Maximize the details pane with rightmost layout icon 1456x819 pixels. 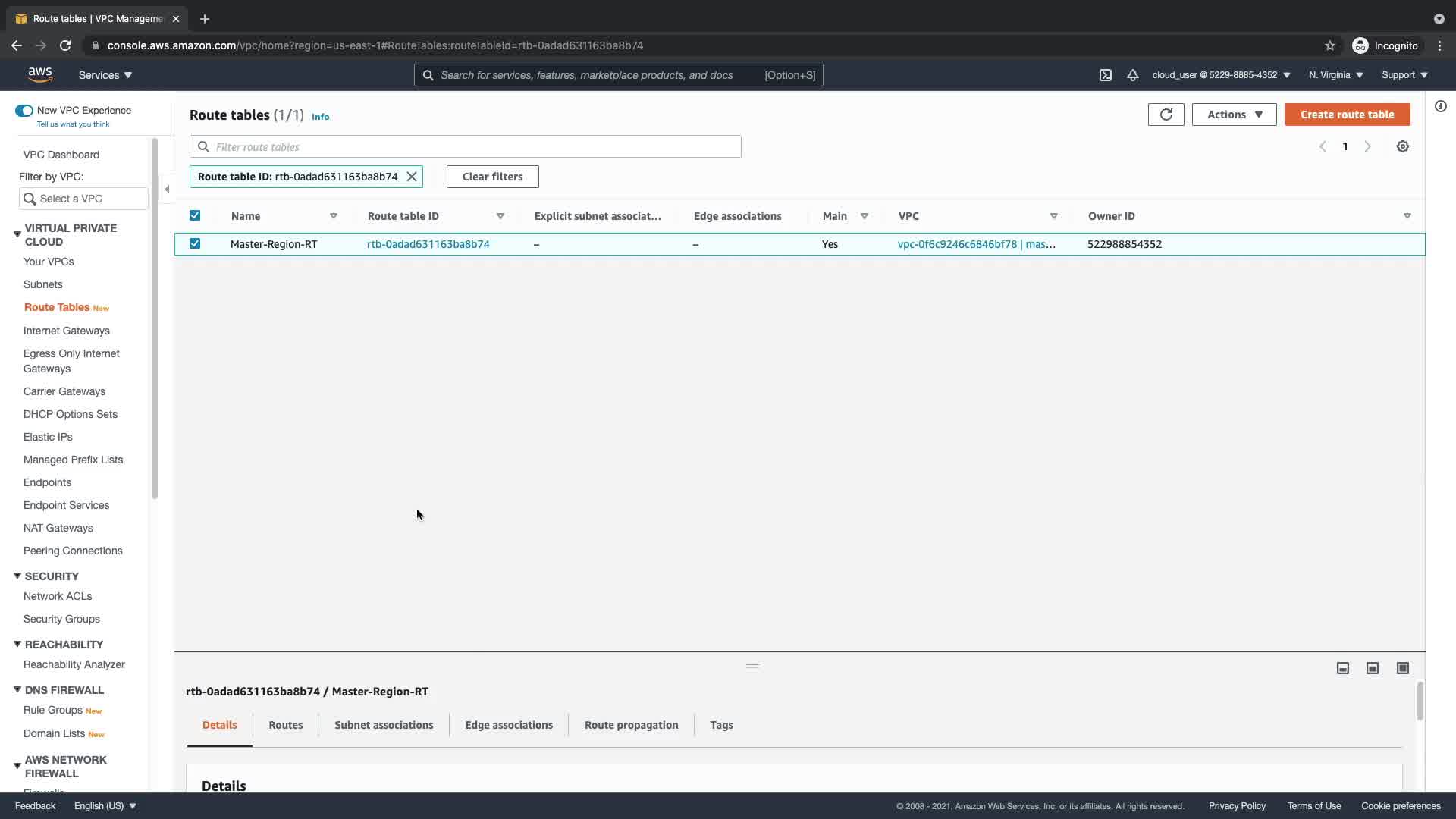click(1402, 668)
